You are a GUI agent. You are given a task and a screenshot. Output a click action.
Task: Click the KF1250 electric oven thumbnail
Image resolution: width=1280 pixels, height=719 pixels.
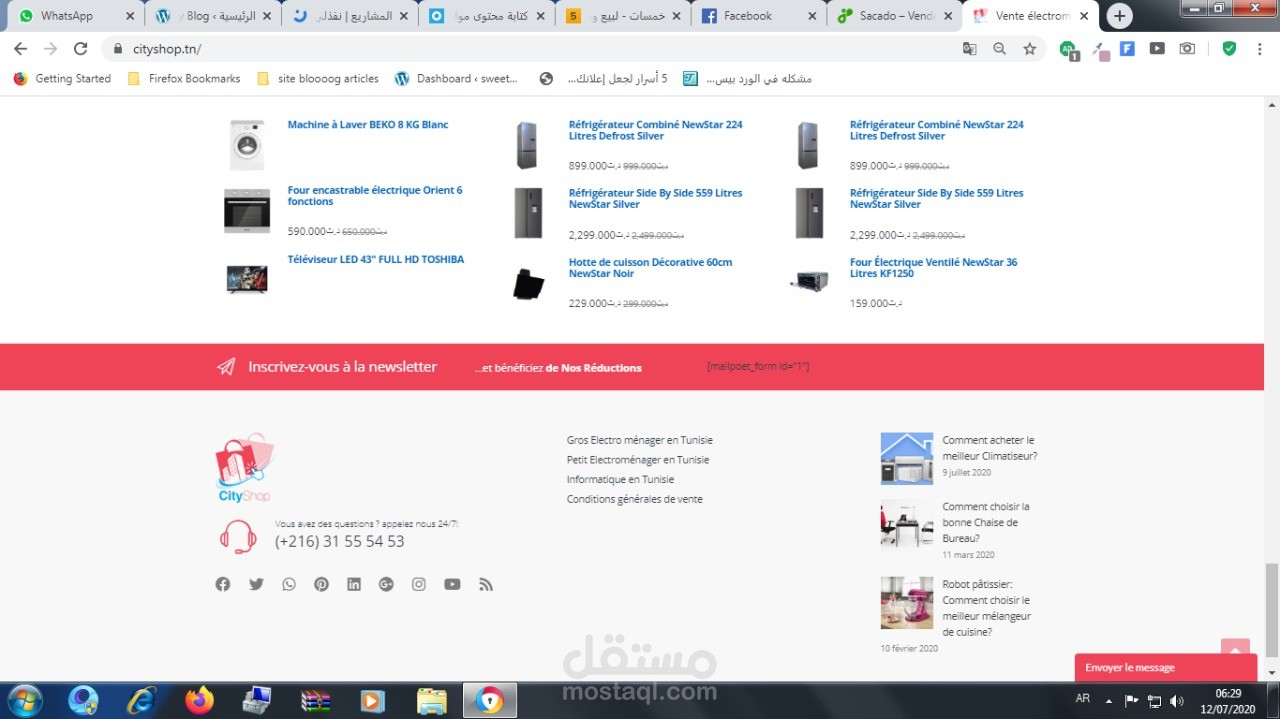809,282
